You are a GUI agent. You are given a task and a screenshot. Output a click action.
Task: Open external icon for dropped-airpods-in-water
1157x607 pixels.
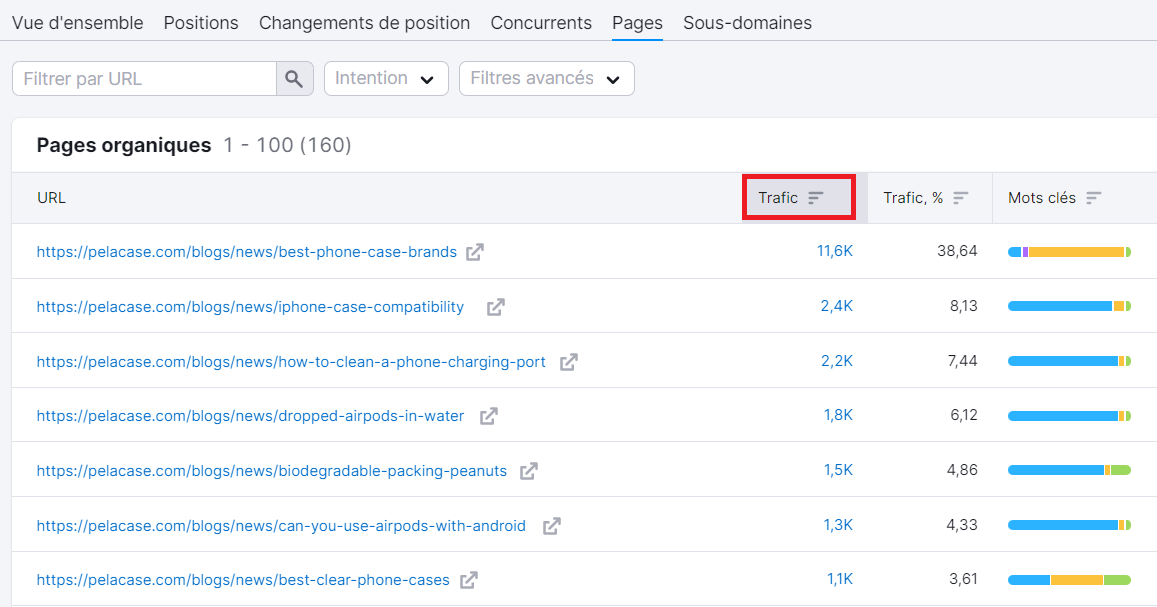pos(488,416)
